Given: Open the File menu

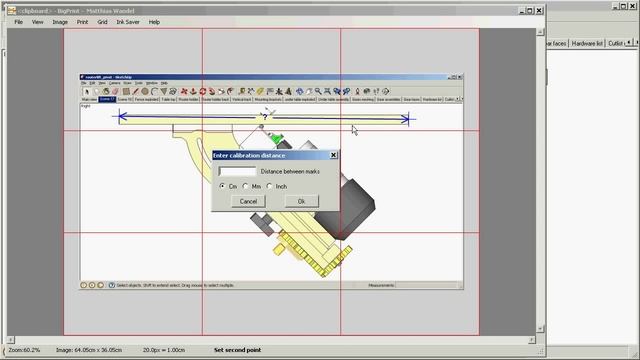Looking at the screenshot, I should pyautogui.click(x=18, y=22).
